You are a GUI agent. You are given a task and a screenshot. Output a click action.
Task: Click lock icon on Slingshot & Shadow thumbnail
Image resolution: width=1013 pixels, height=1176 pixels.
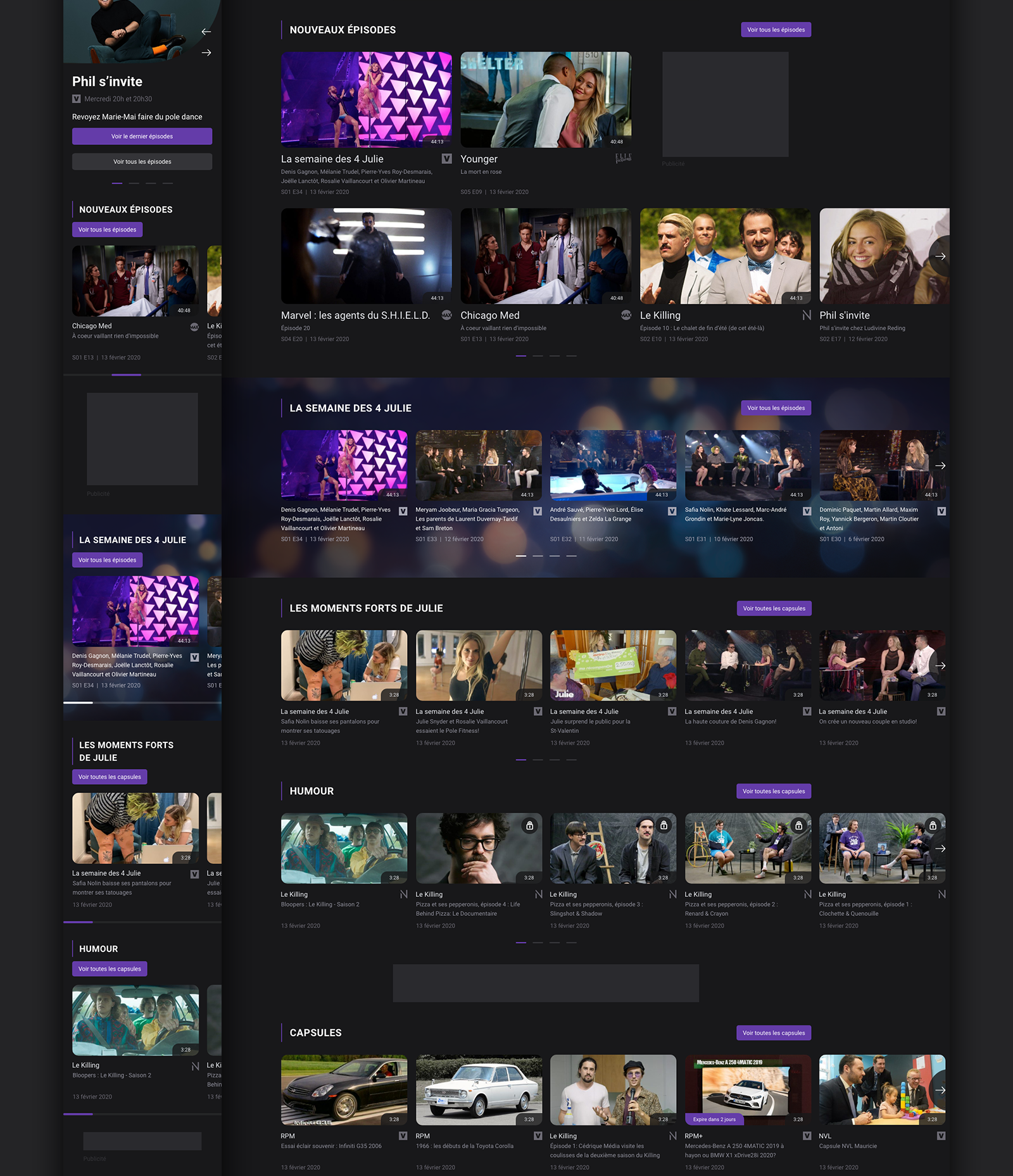[664, 825]
